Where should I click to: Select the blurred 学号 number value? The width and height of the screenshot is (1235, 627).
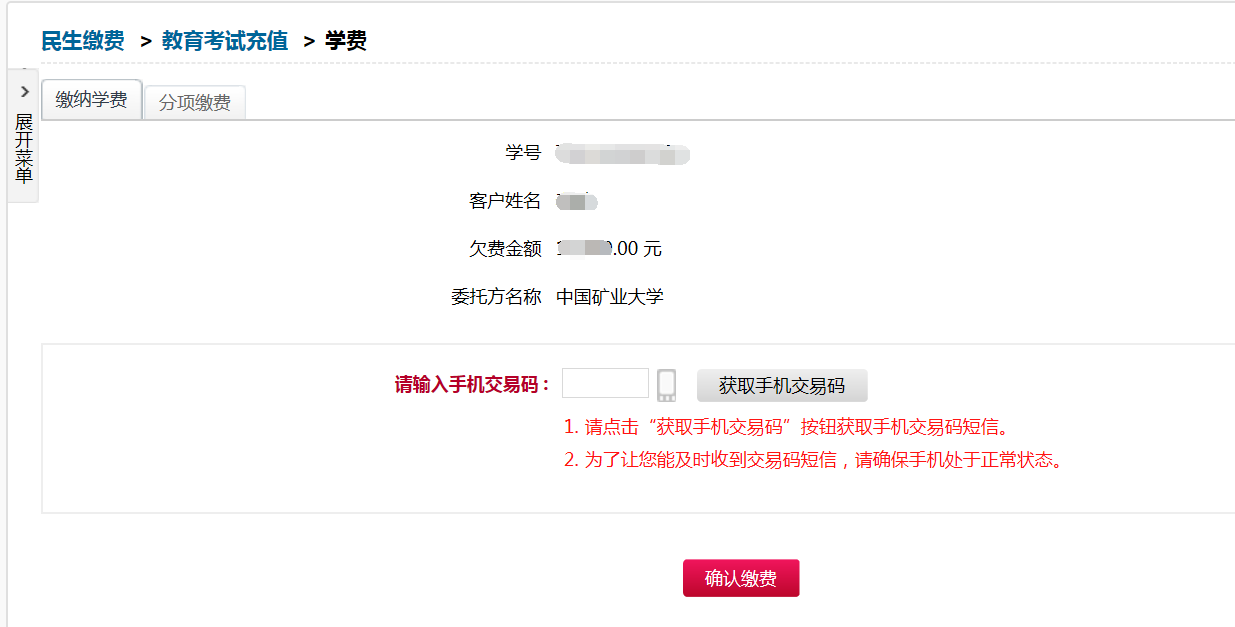pyautogui.click(x=624, y=154)
